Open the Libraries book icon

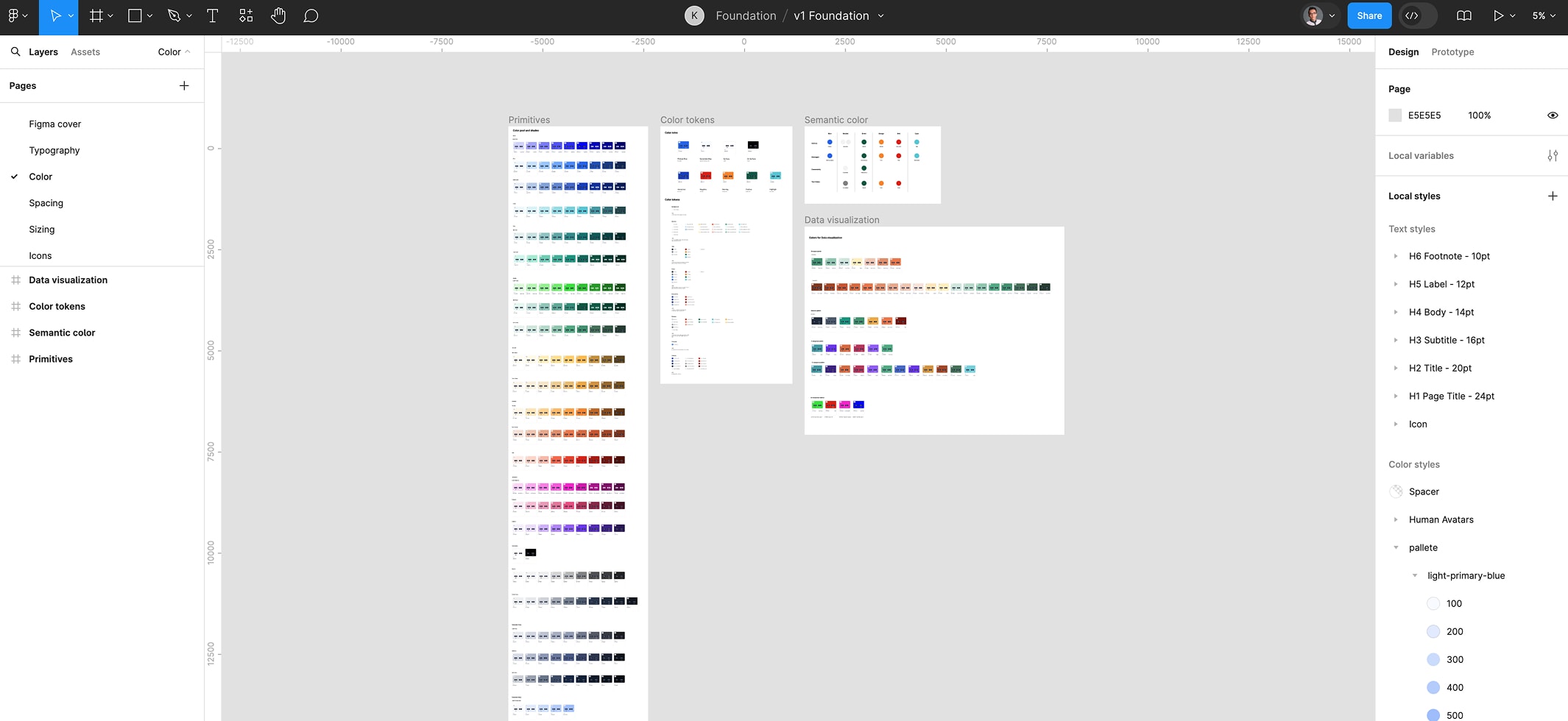pyautogui.click(x=1464, y=15)
